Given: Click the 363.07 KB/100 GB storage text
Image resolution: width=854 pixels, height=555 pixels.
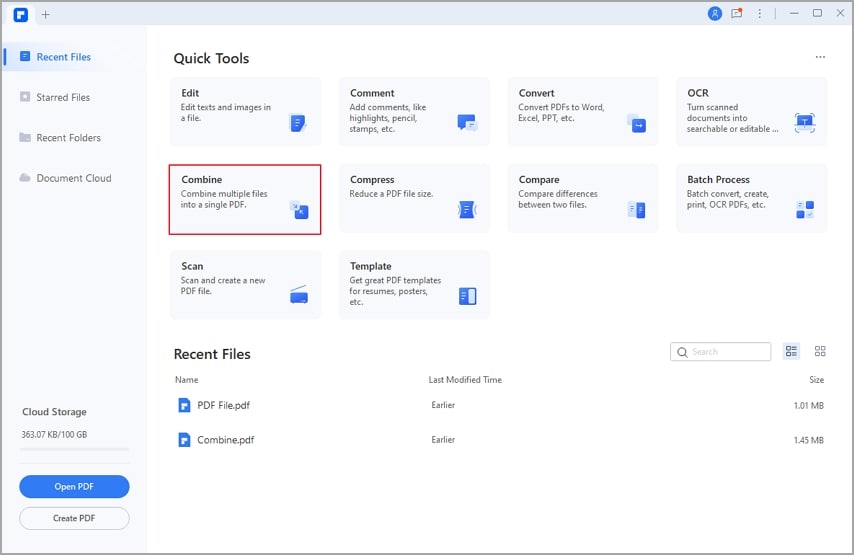Looking at the screenshot, I should coord(54,435).
